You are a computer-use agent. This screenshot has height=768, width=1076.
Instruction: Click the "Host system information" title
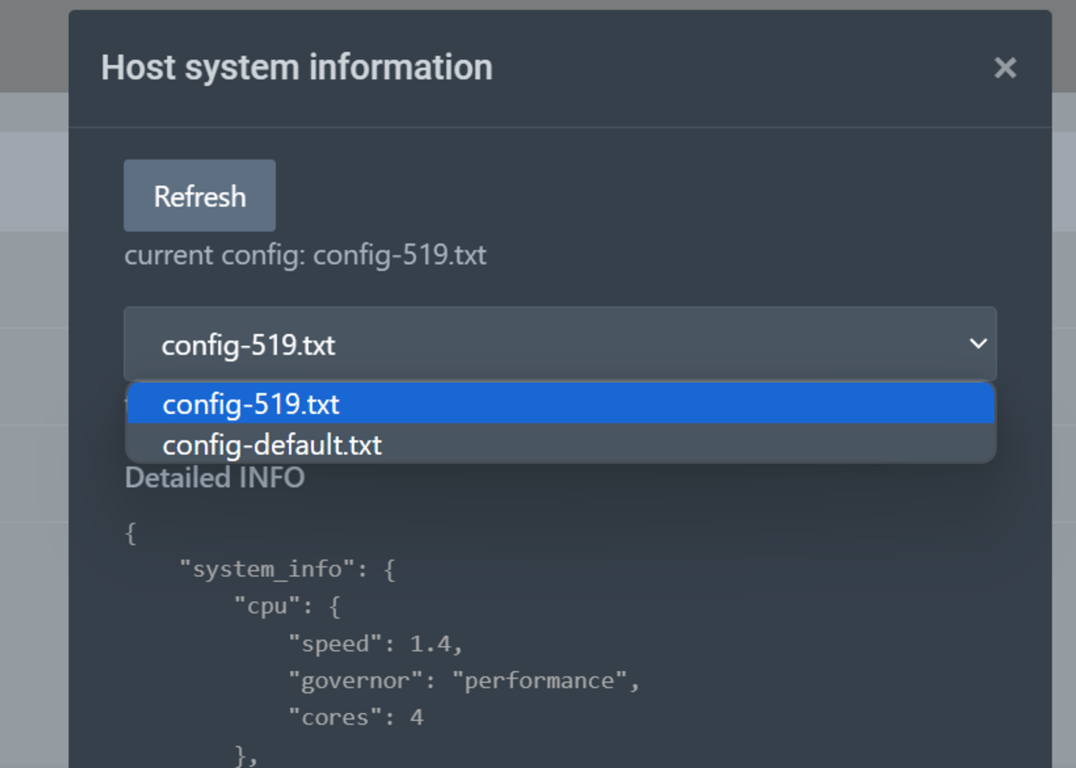[x=297, y=68]
